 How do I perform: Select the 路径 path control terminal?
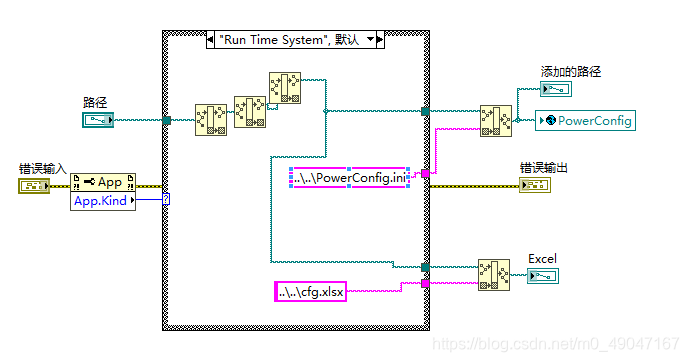(x=98, y=120)
